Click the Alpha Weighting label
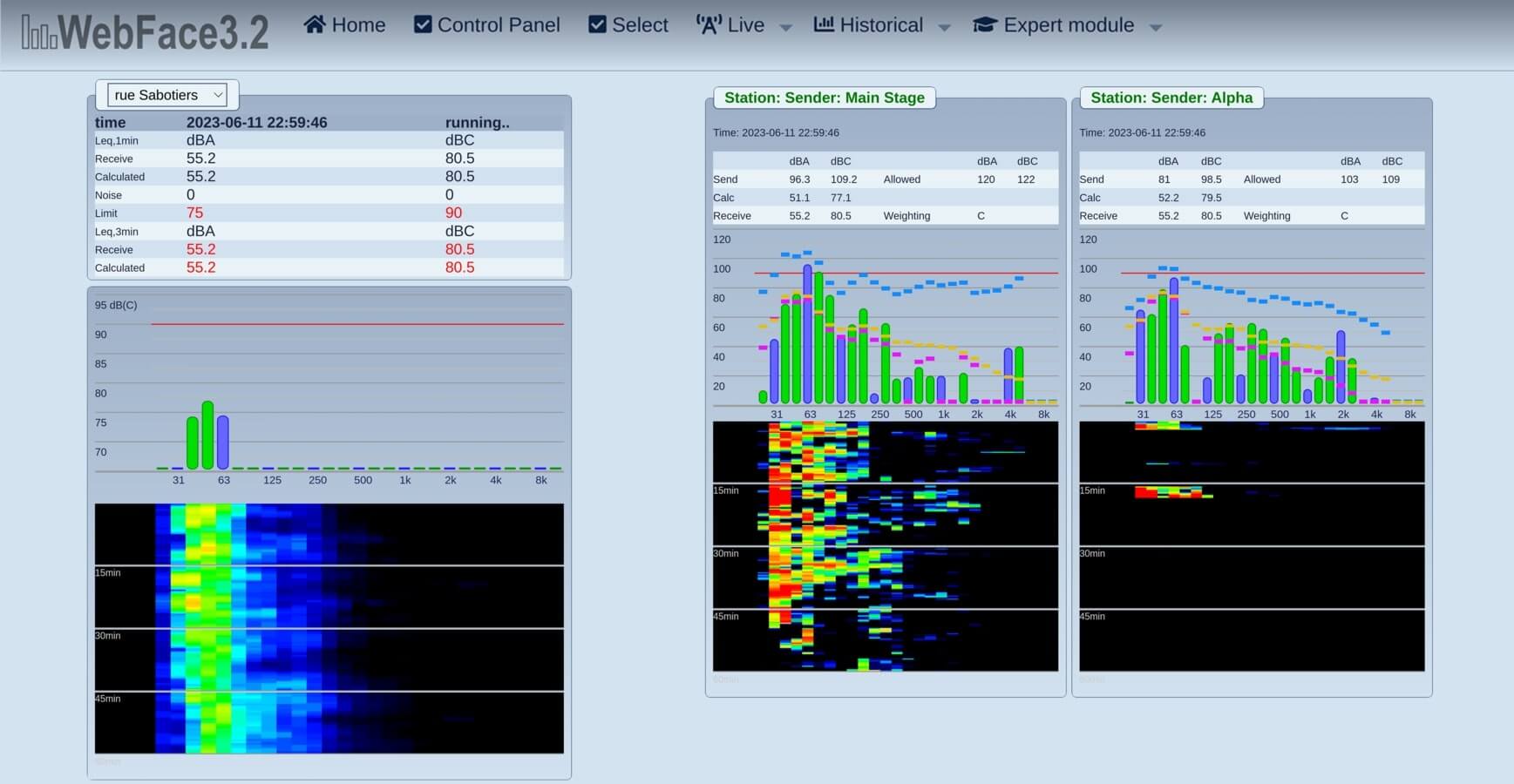Image resolution: width=1514 pixels, height=784 pixels. coord(1266,216)
